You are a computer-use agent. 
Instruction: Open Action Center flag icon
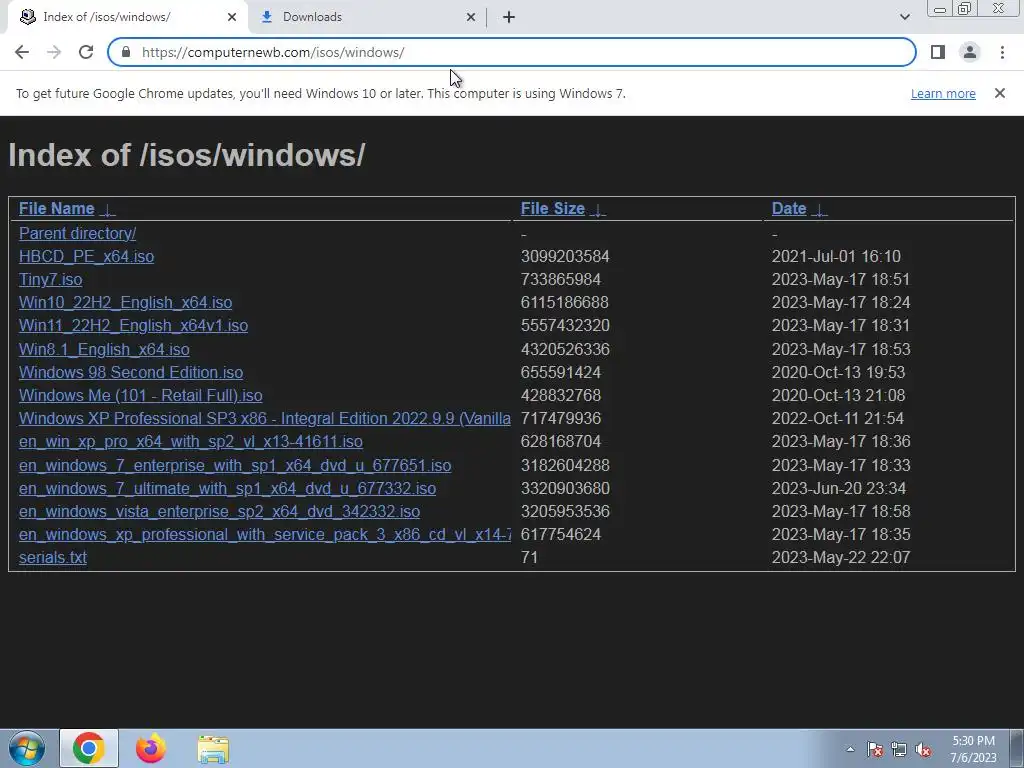click(874, 749)
